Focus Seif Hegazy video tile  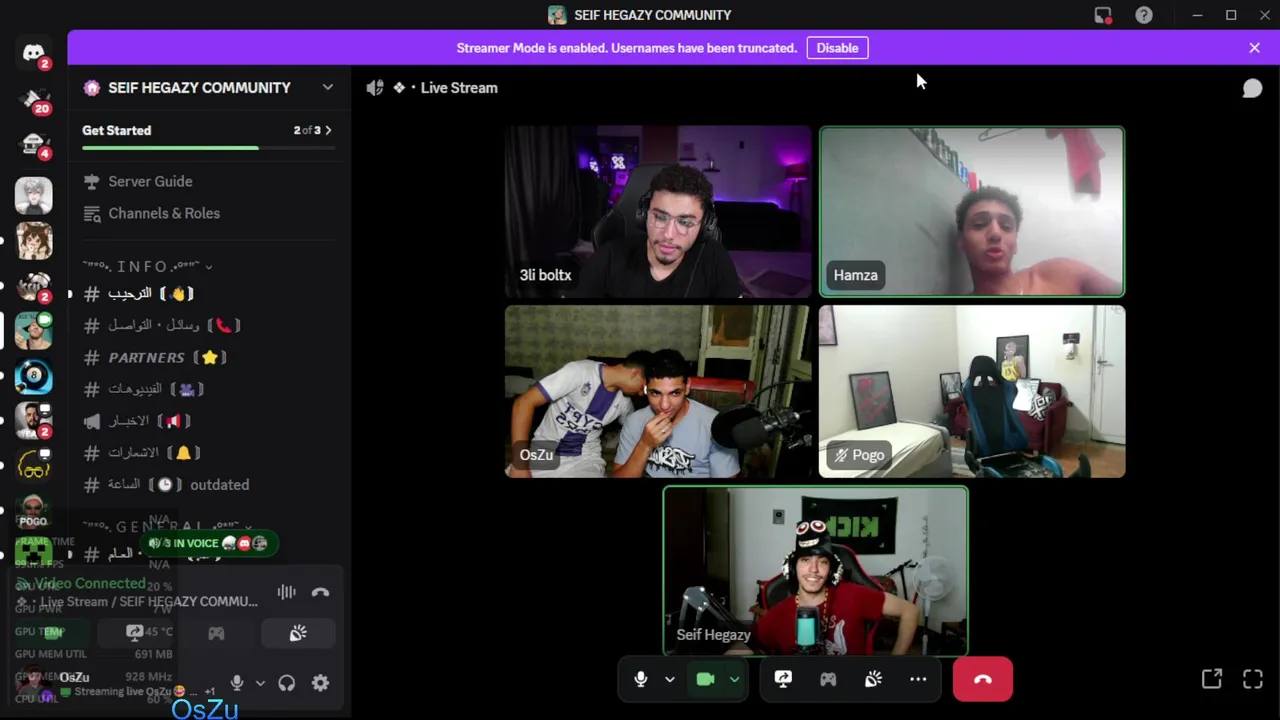[815, 571]
